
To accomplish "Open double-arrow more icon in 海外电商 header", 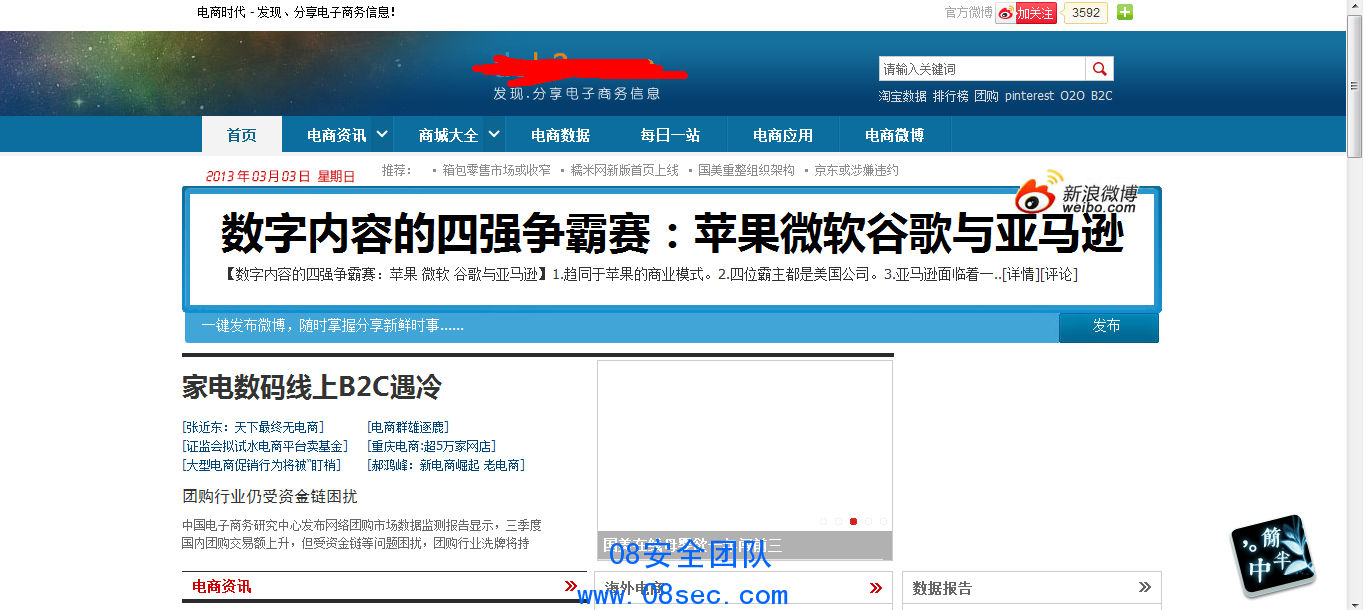I will tap(876, 588).
